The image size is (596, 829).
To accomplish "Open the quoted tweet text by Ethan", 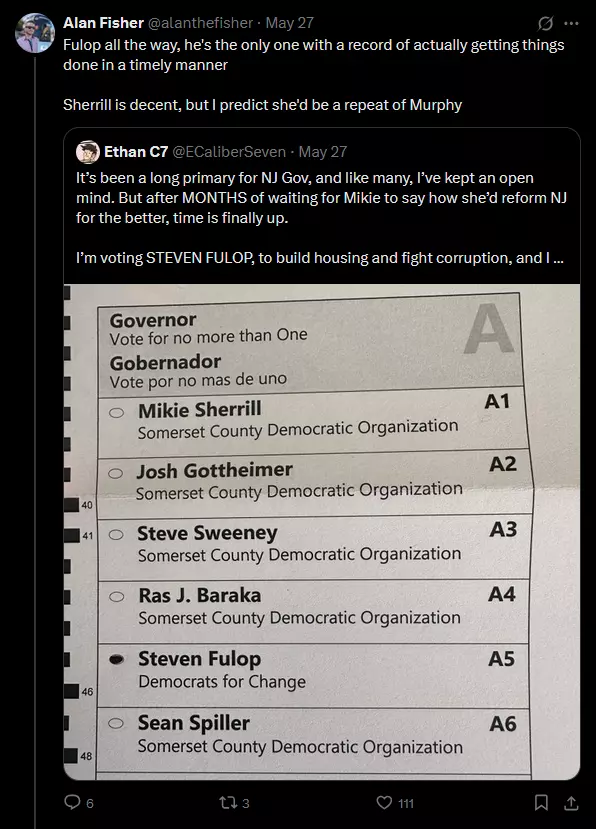I will click(321, 217).
